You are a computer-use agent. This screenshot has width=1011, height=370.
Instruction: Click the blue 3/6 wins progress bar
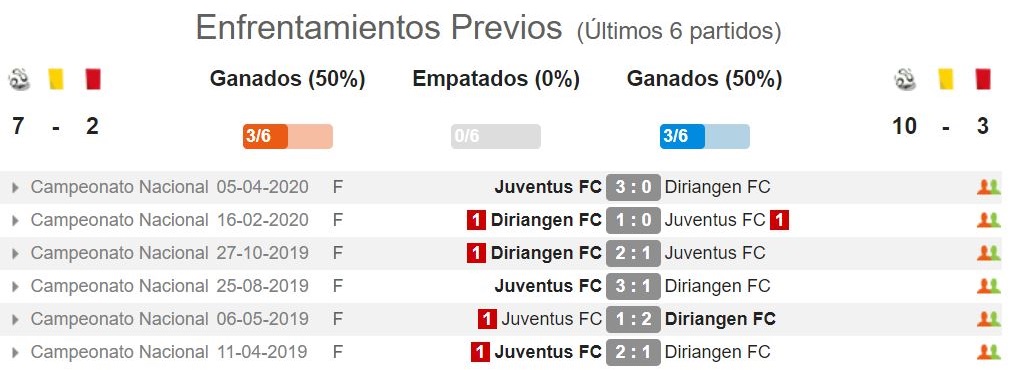pyautogui.click(x=705, y=137)
